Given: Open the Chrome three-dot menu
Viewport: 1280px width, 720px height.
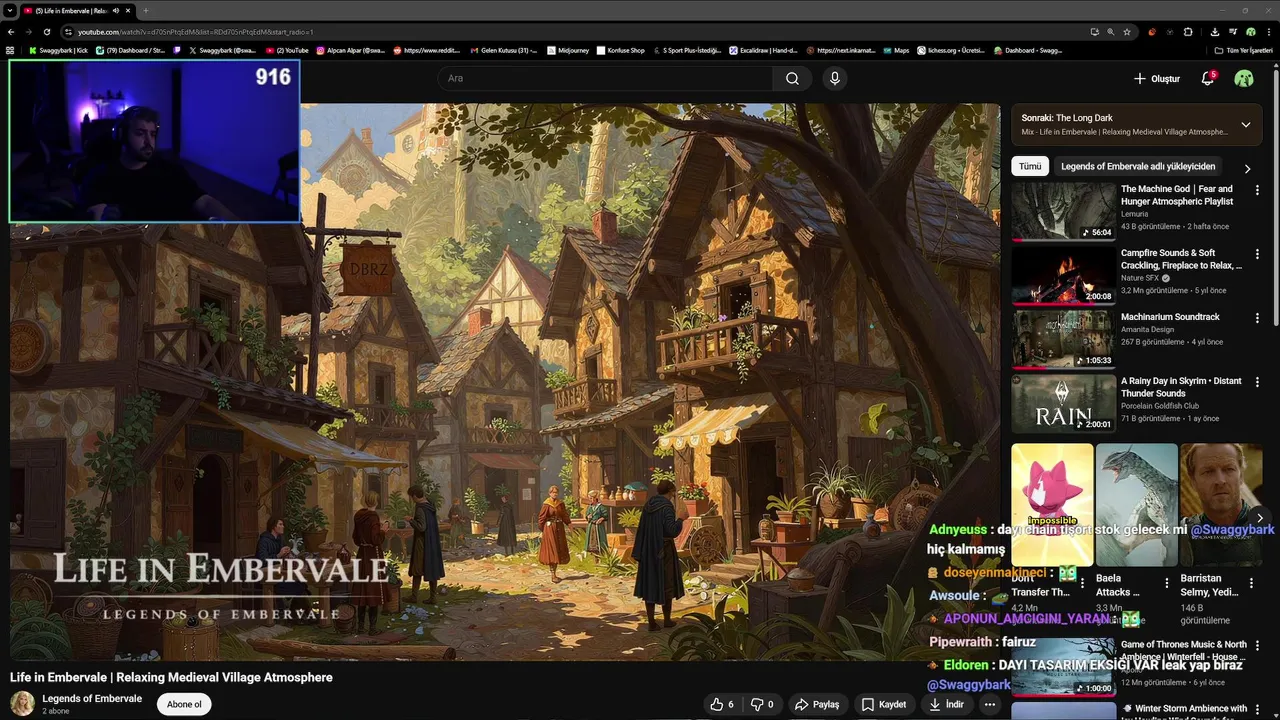Looking at the screenshot, I should [1268, 32].
